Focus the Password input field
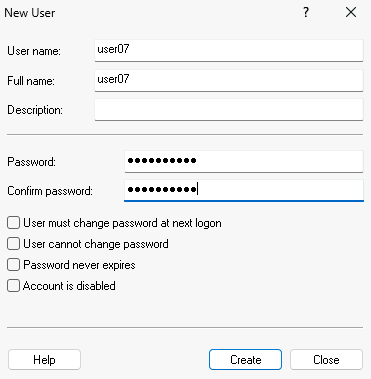 coord(244,161)
